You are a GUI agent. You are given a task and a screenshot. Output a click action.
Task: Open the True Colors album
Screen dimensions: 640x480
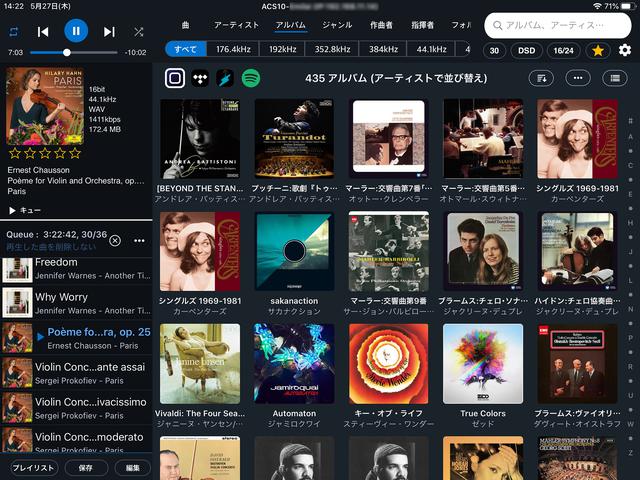click(483, 364)
